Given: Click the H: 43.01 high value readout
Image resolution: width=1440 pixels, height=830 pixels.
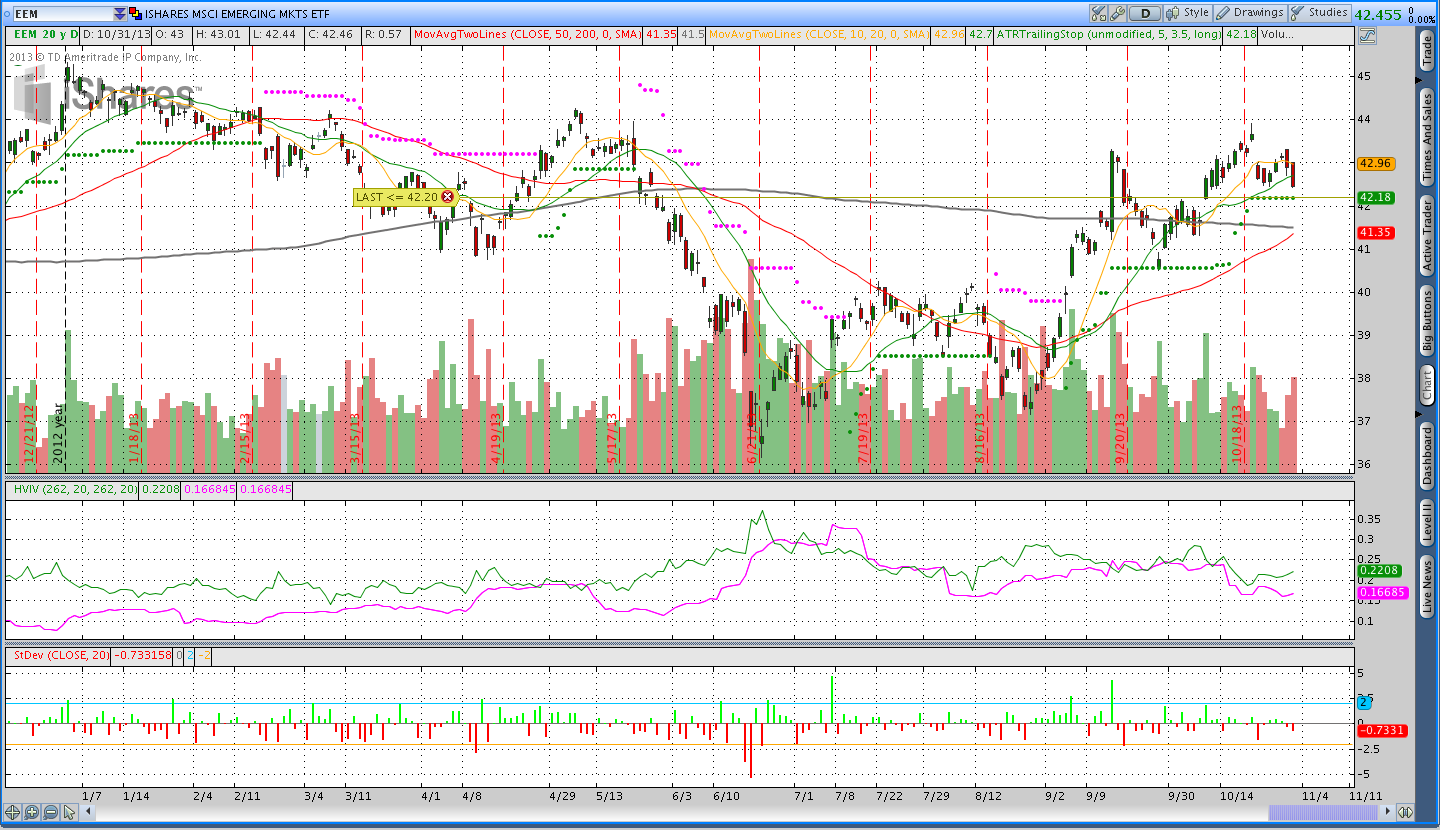Looking at the screenshot, I should point(219,35).
